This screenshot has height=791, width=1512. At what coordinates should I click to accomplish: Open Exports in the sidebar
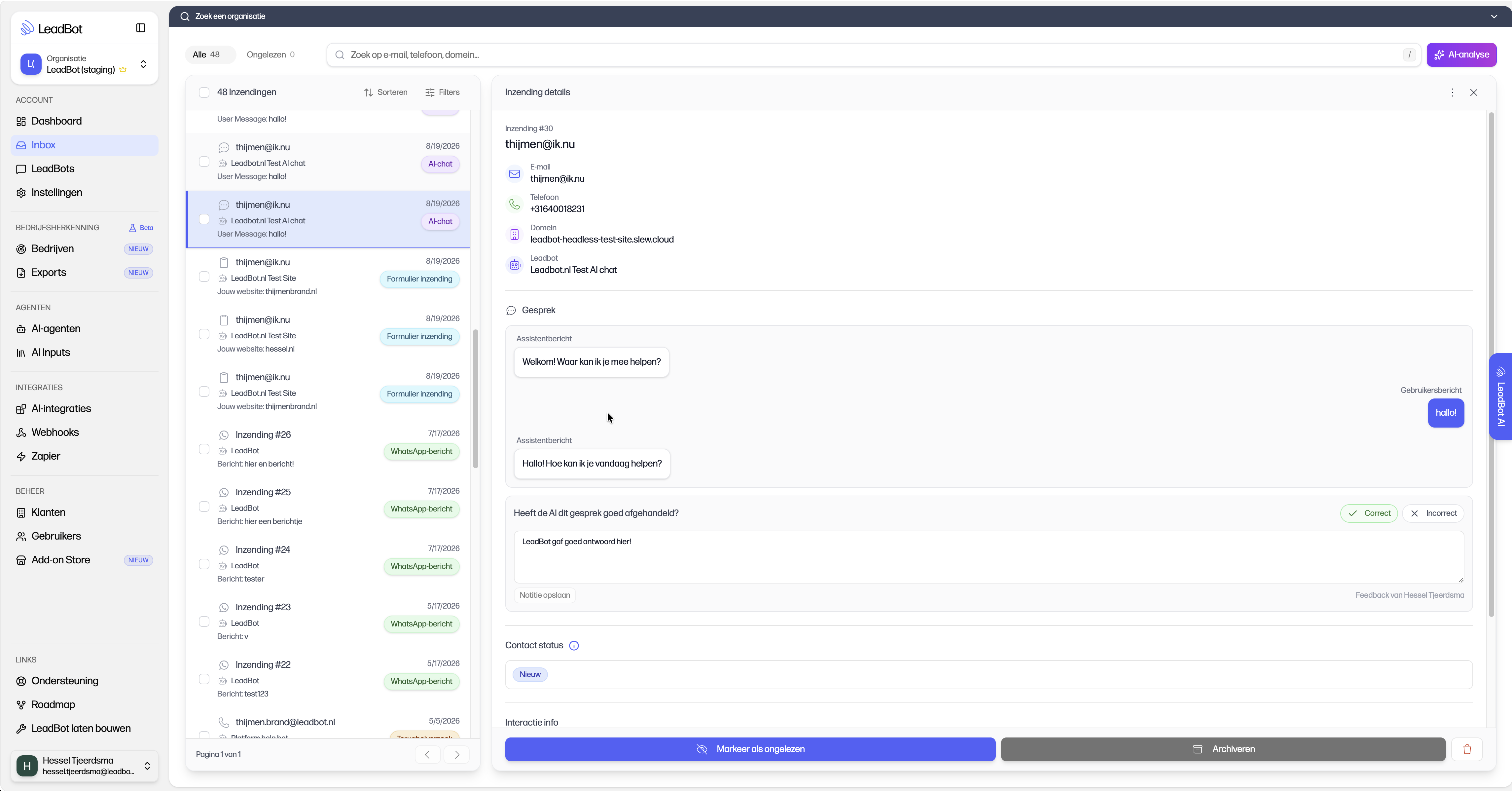click(84, 273)
